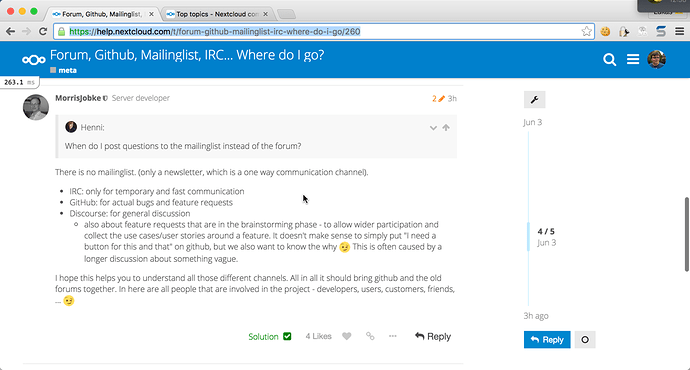Open the hamburger menu in forum header
Image resolution: width=690 pixels, height=370 pixels.
pos(633,59)
